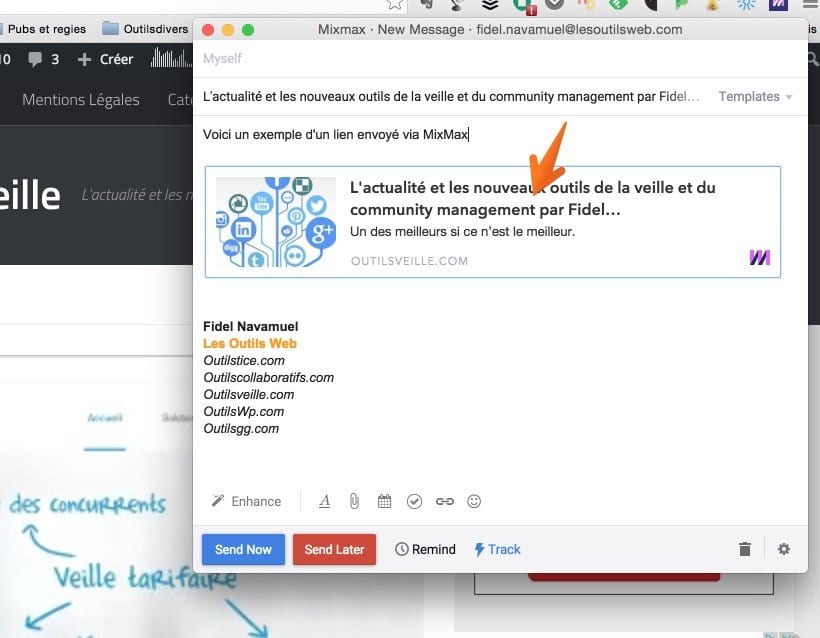This screenshot has height=638, width=820.
Task: Toggle email tracking with Track
Action: click(x=497, y=549)
